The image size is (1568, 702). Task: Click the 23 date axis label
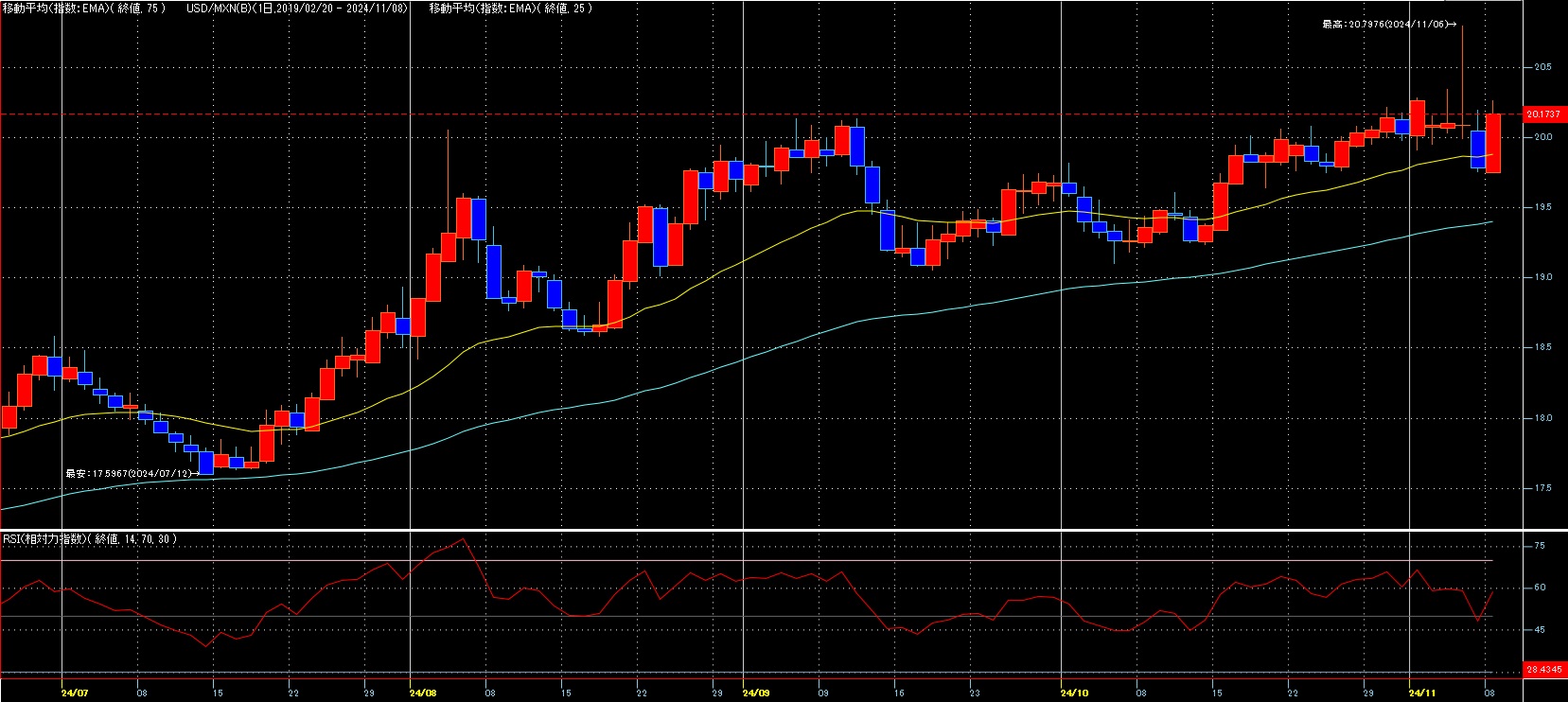(975, 693)
